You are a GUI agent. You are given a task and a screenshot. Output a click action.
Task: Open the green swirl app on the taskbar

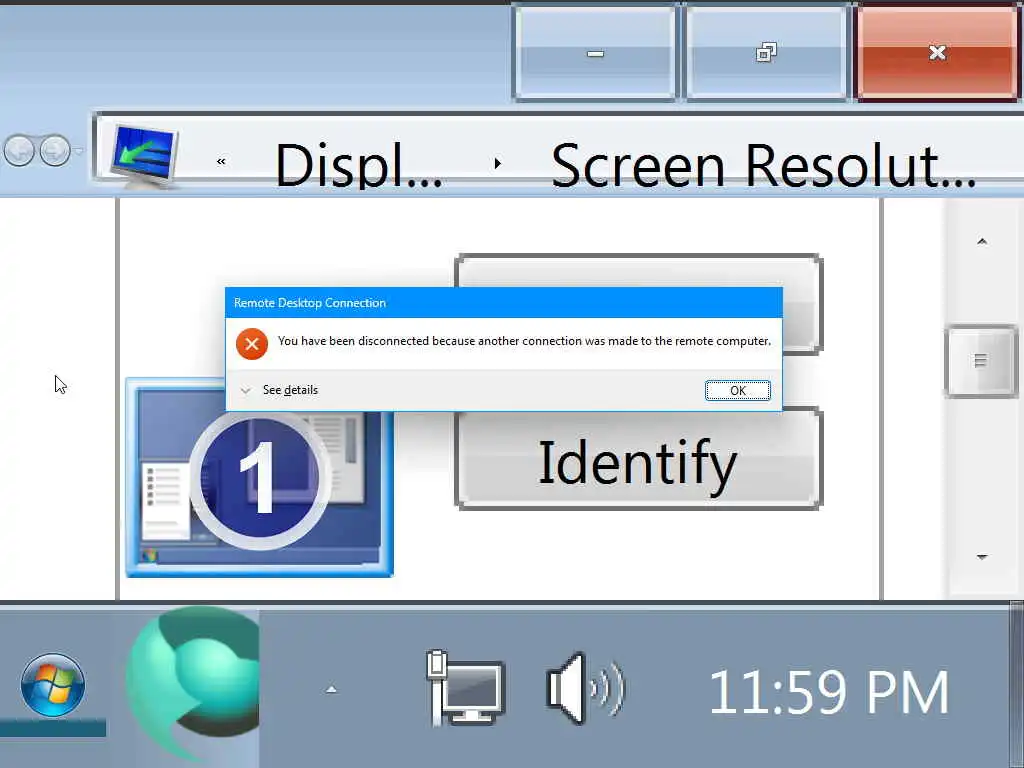click(x=193, y=682)
